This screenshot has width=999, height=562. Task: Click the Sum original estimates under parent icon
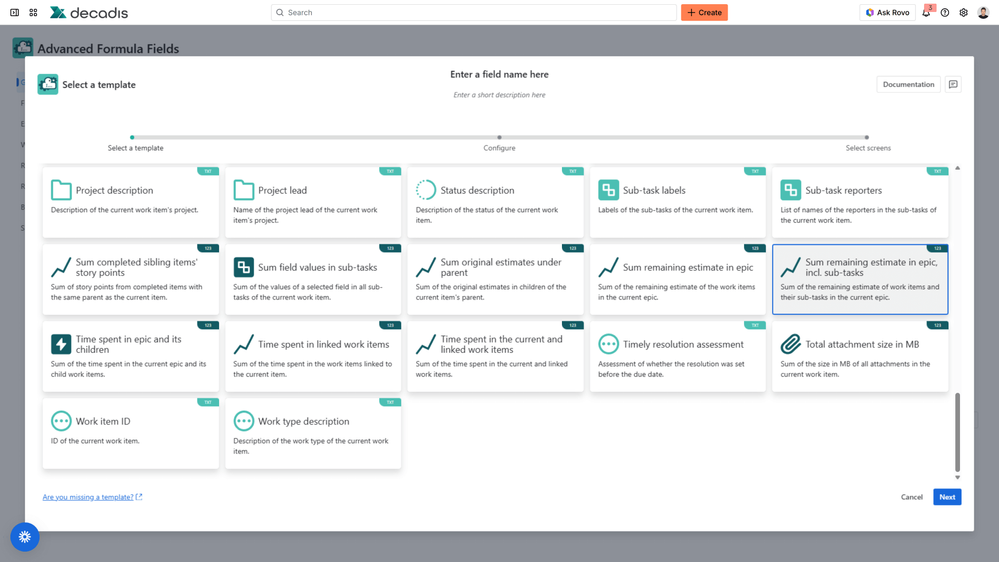click(x=426, y=267)
